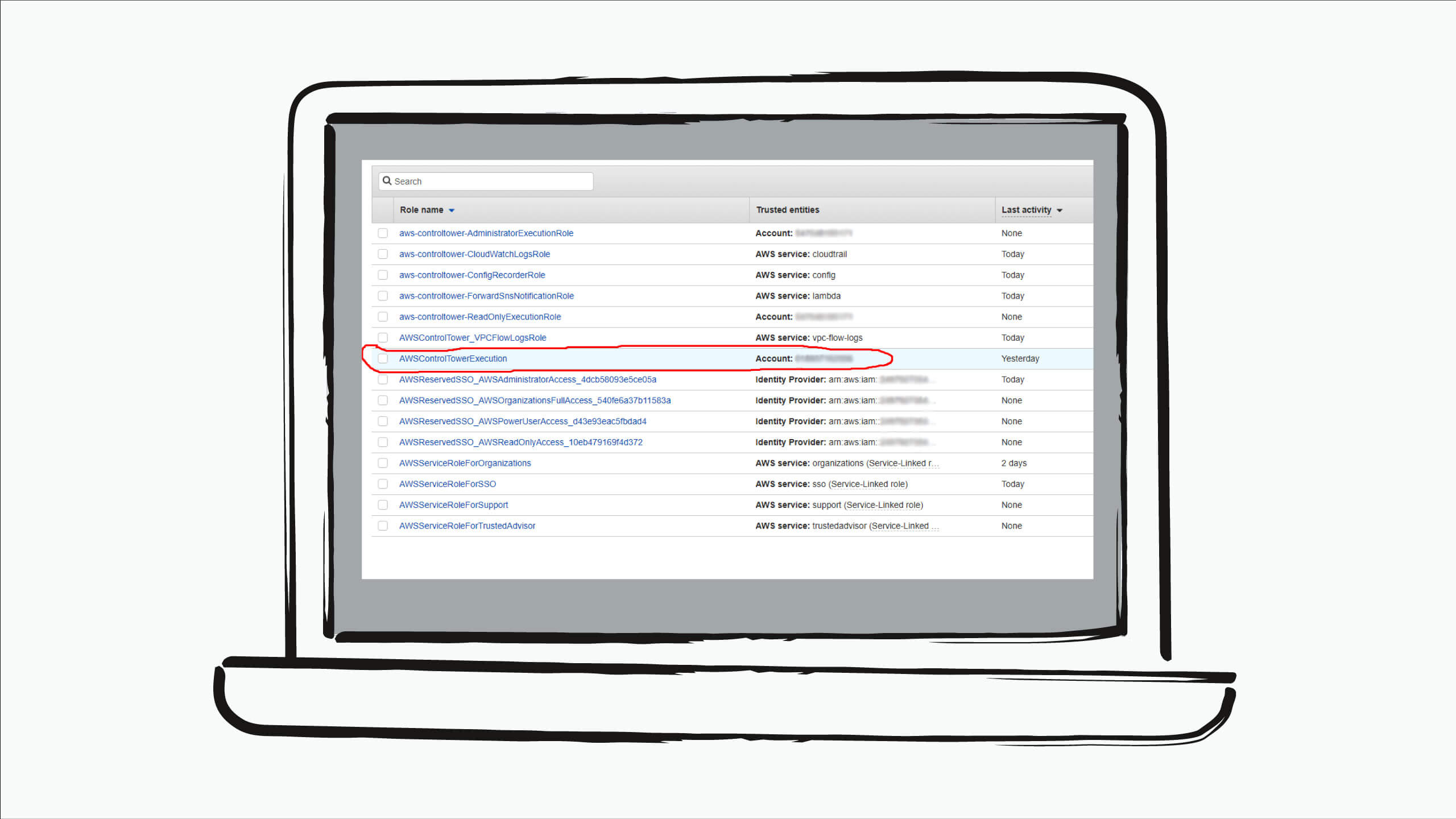Click the search magnifier icon
Image resolution: width=1456 pixels, height=819 pixels.
click(x=387, y=180)
